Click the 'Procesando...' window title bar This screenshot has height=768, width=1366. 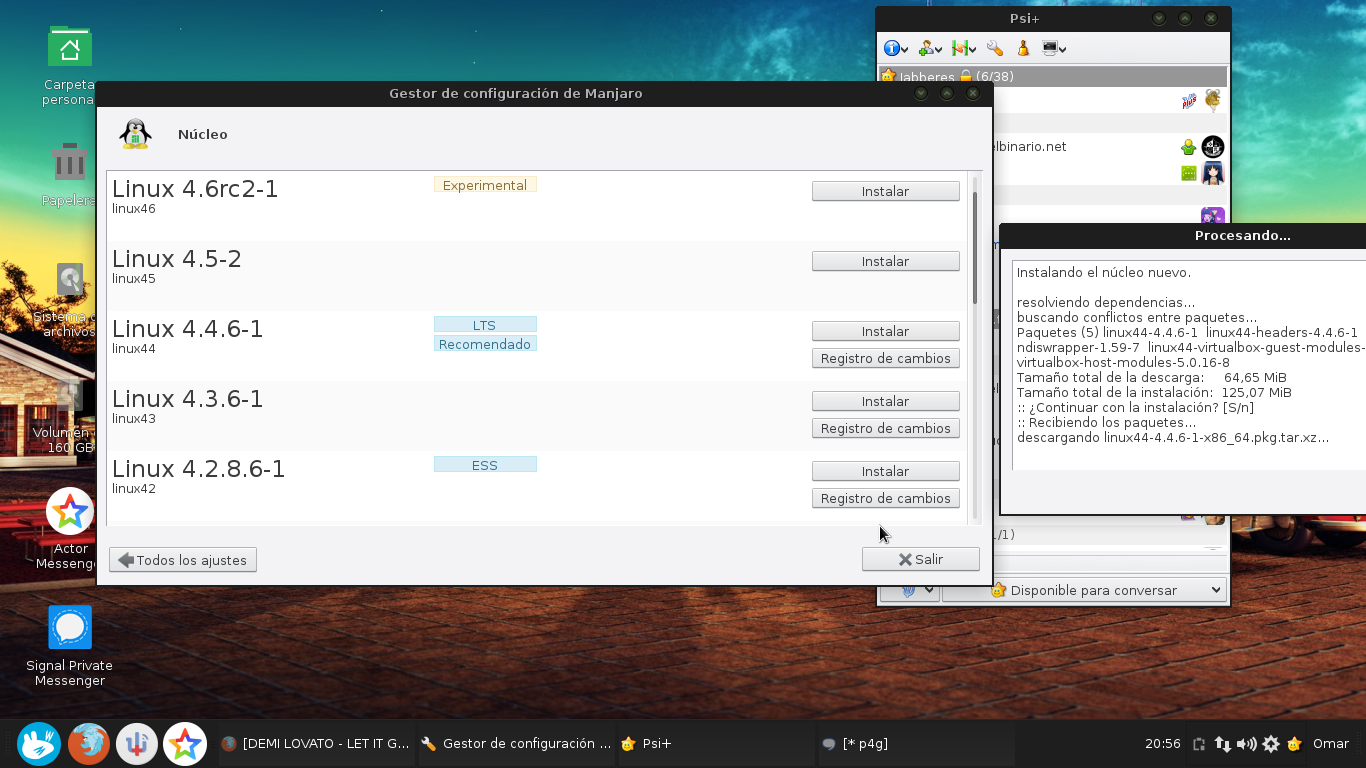[x=1183, y=236]
